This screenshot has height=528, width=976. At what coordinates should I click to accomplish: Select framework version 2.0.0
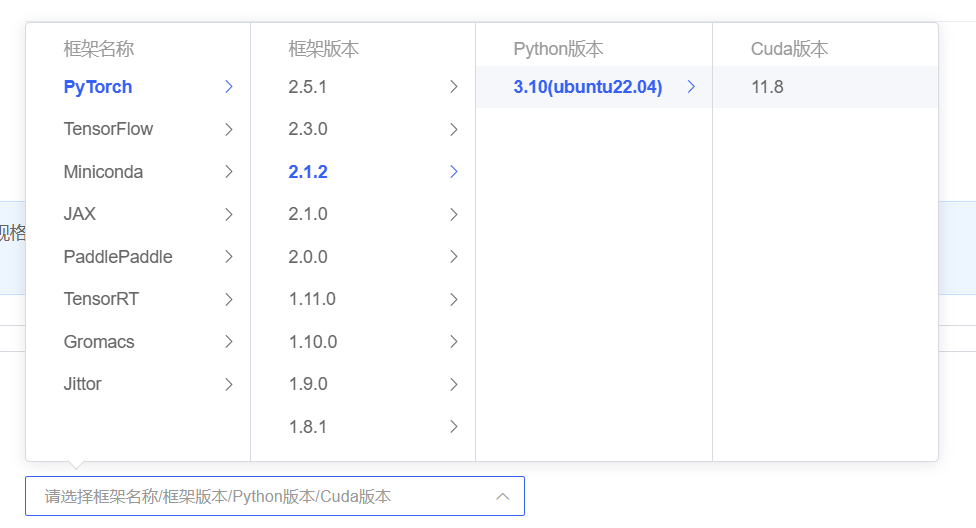[x=308, y=257]
